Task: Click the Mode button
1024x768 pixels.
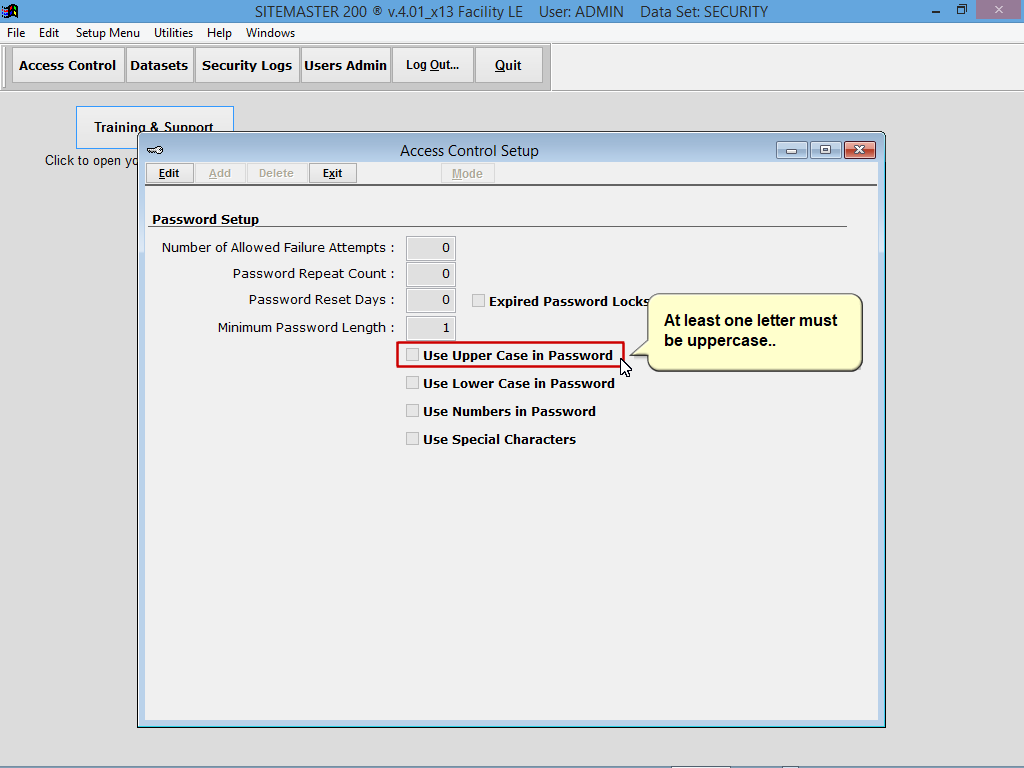Action: click(468, 174)
